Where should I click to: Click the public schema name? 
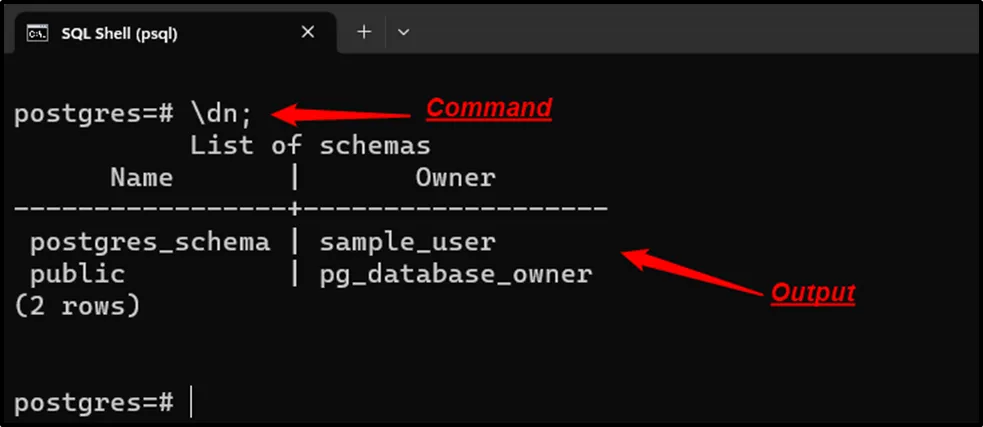(77, 274)
